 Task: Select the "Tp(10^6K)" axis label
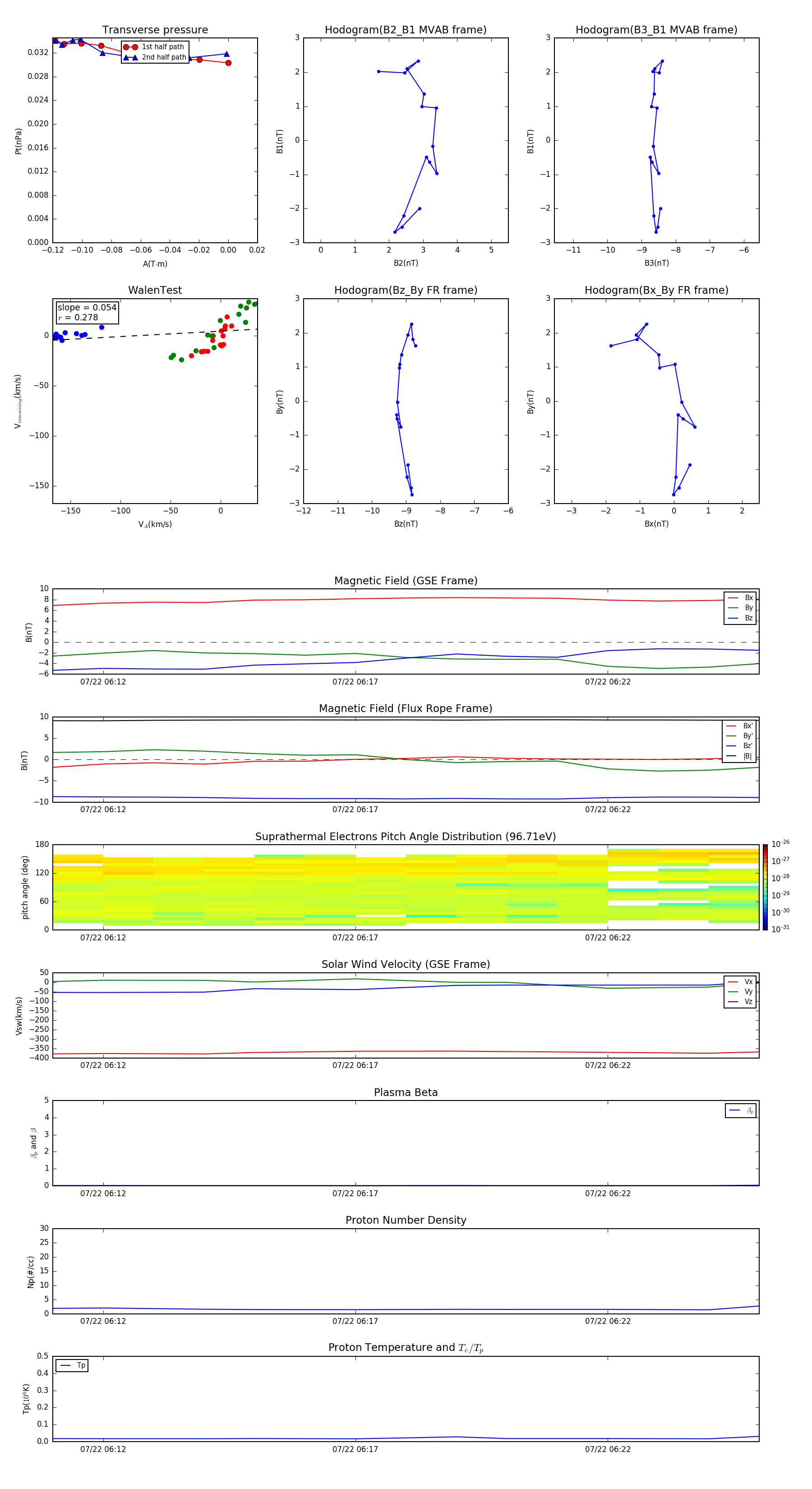(x=26, y=1399)
